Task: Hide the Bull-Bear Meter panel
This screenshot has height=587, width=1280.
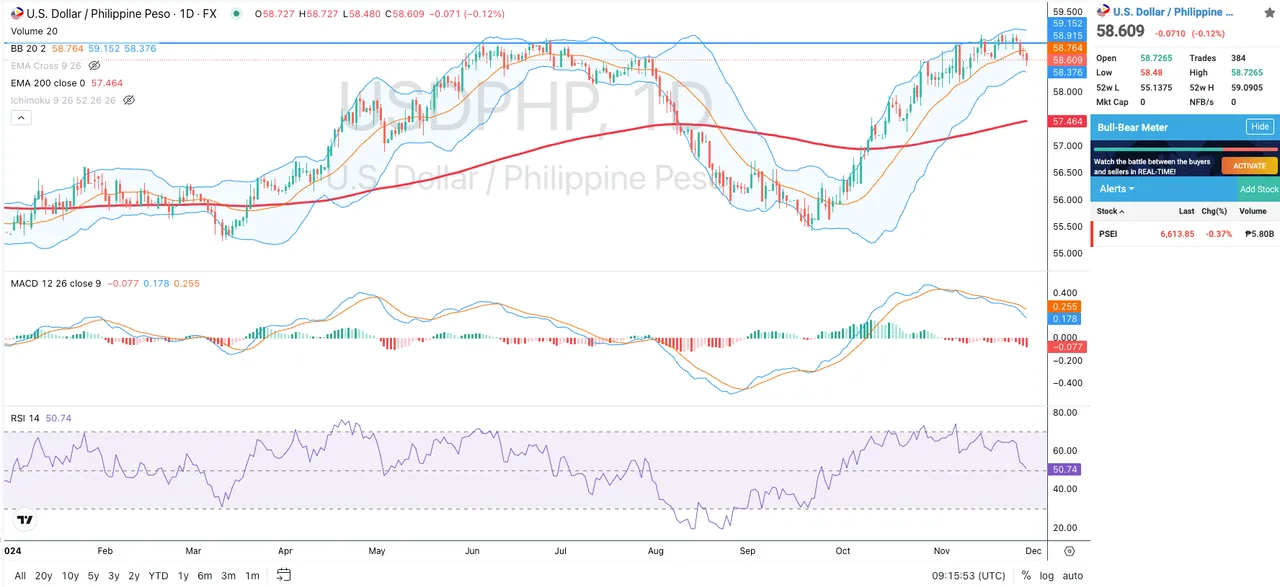Action: (1260, 127)
